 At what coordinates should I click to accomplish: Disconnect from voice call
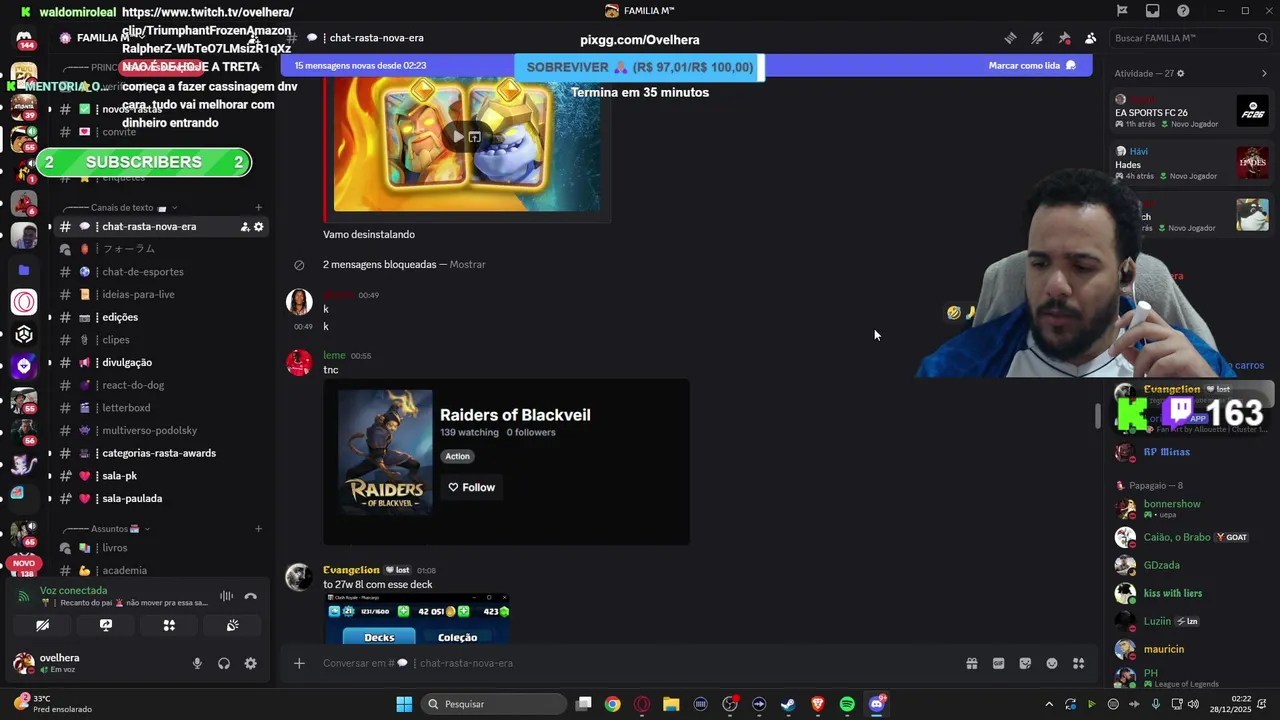coord(250,597)
